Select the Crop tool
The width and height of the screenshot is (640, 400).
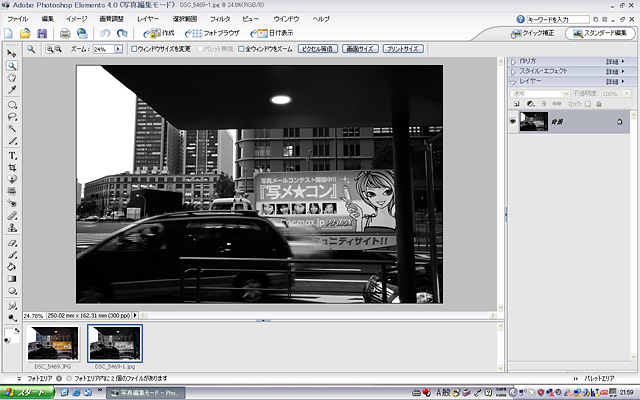12,167
